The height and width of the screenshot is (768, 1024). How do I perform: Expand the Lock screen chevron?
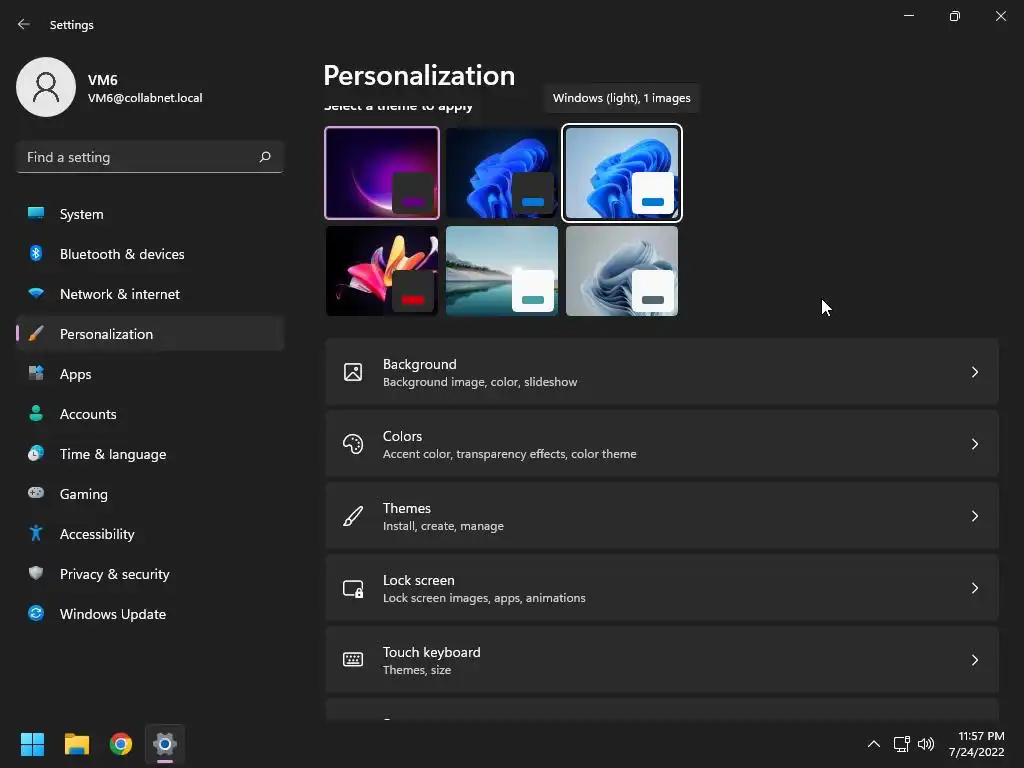[974, 588]
